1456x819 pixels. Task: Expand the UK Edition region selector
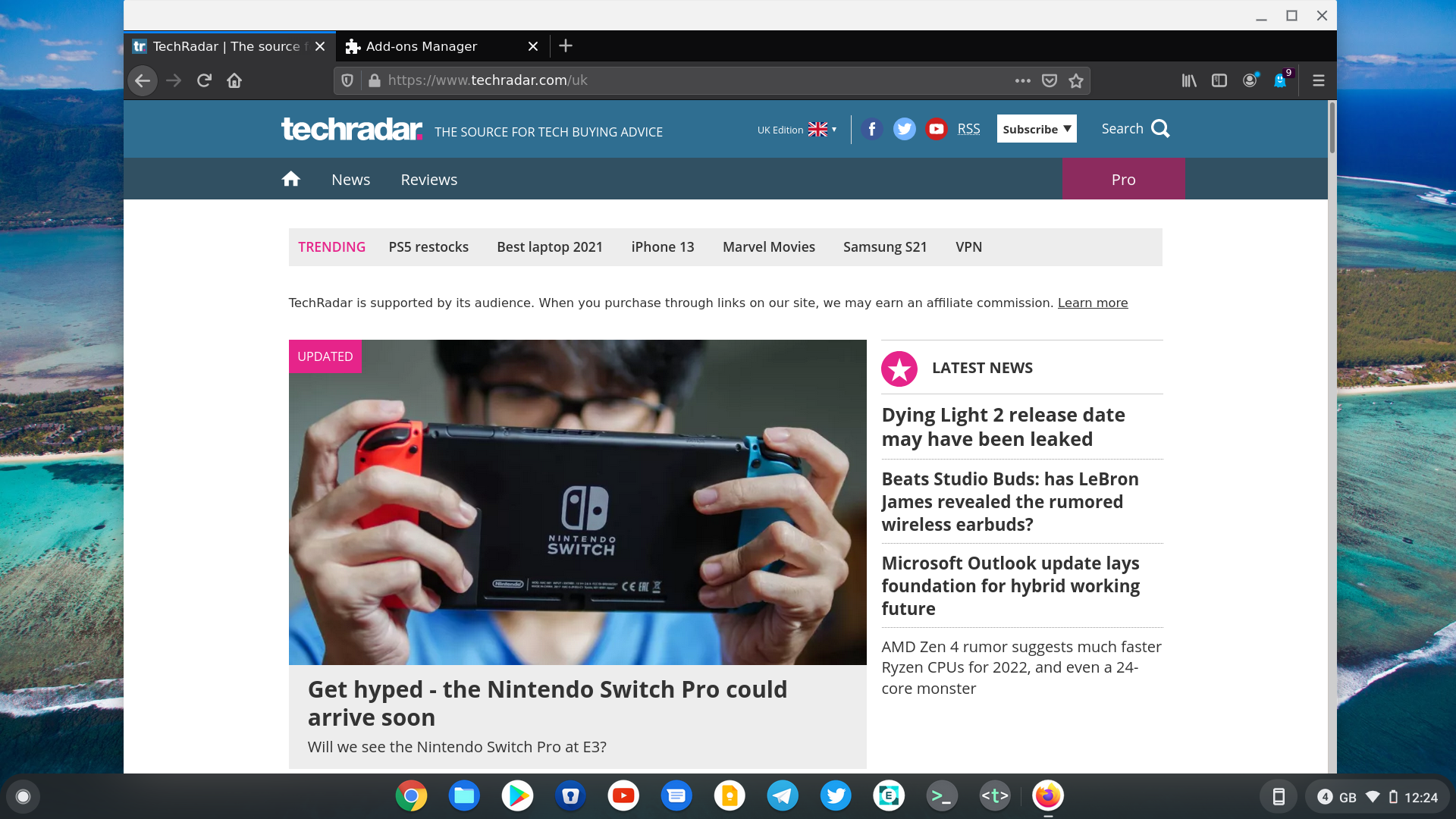coord(797,130)
